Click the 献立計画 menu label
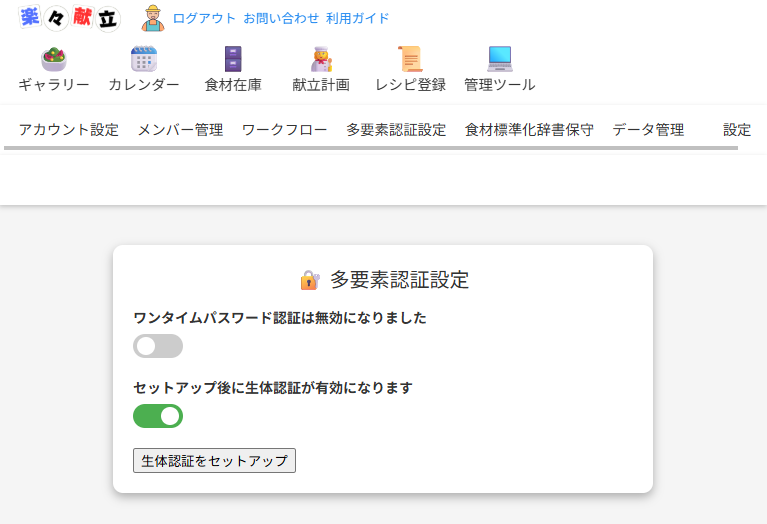This screenshot has width=767, height=524. tap(321, 85)
